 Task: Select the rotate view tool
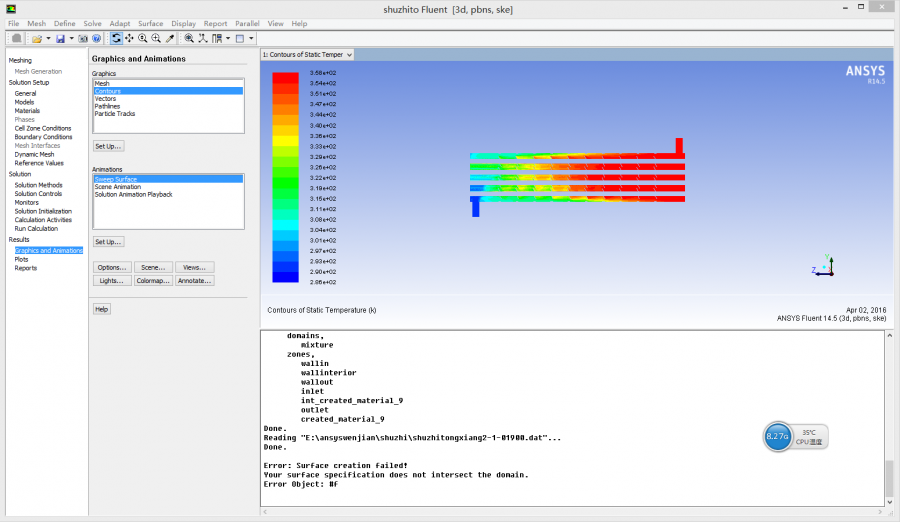click(x=116, y=38)
